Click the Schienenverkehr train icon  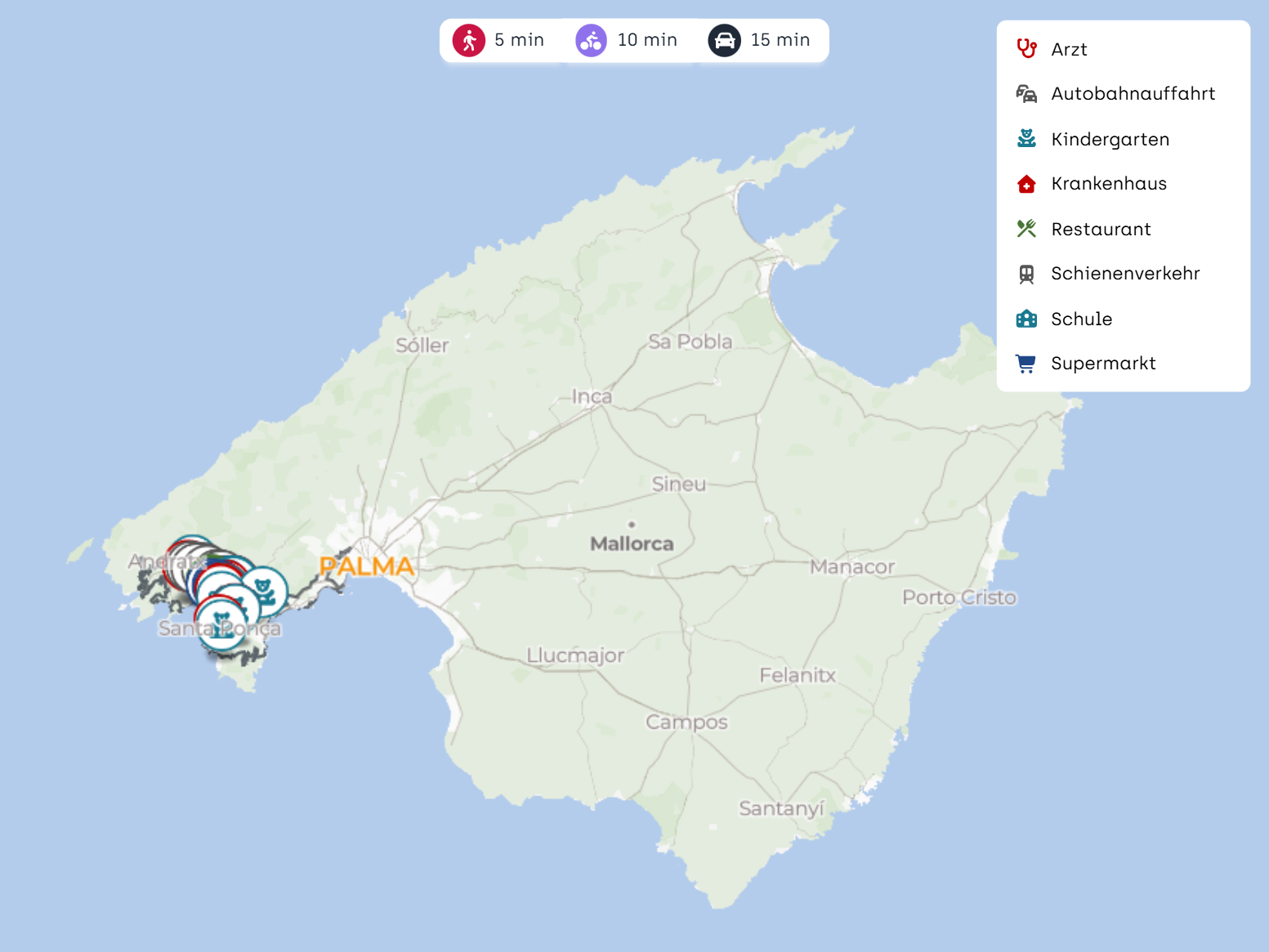click(x=1026, y=274)
